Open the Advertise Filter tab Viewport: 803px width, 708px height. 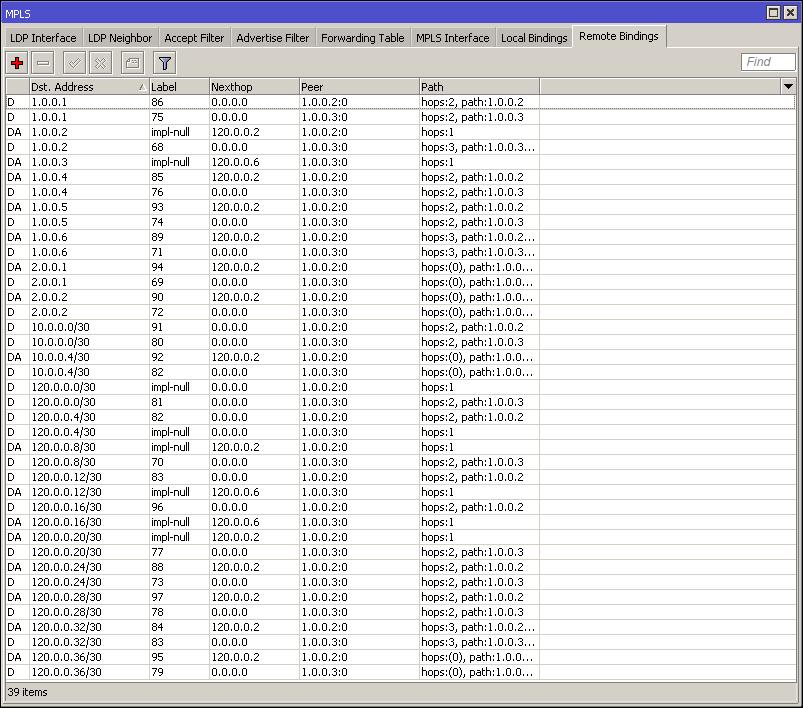(272, 38)
